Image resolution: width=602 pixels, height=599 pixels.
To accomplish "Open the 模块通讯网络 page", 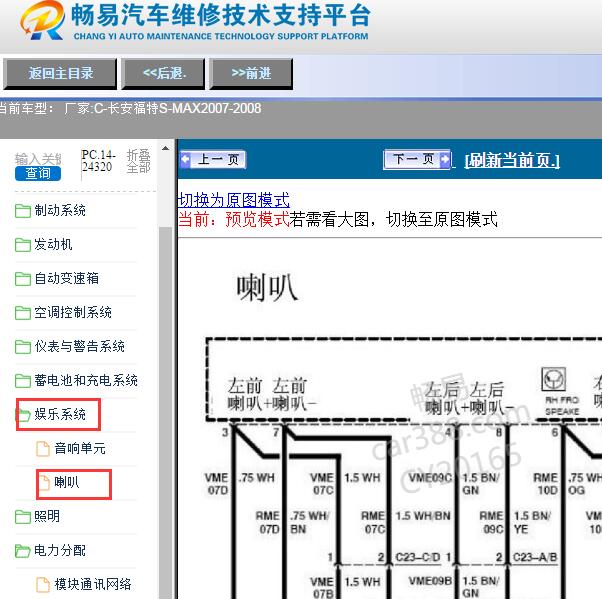I will point(93,584).
